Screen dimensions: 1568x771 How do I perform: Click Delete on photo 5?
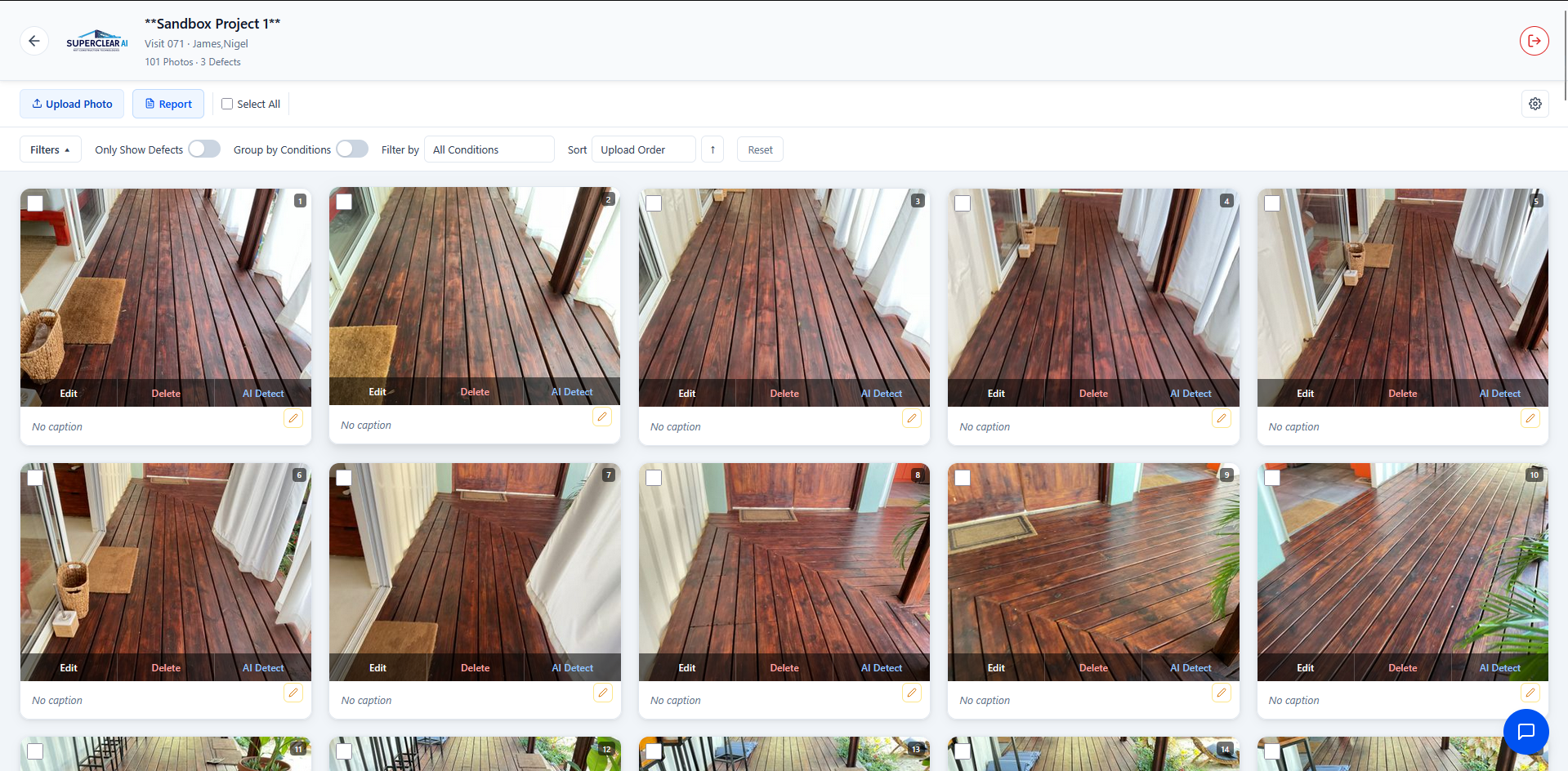1403,393
